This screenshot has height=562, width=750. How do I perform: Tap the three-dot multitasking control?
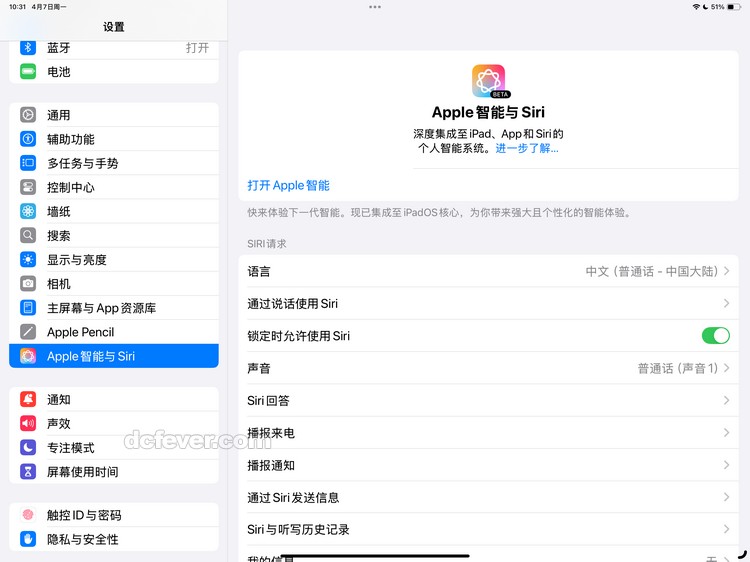tap(375, 7)
